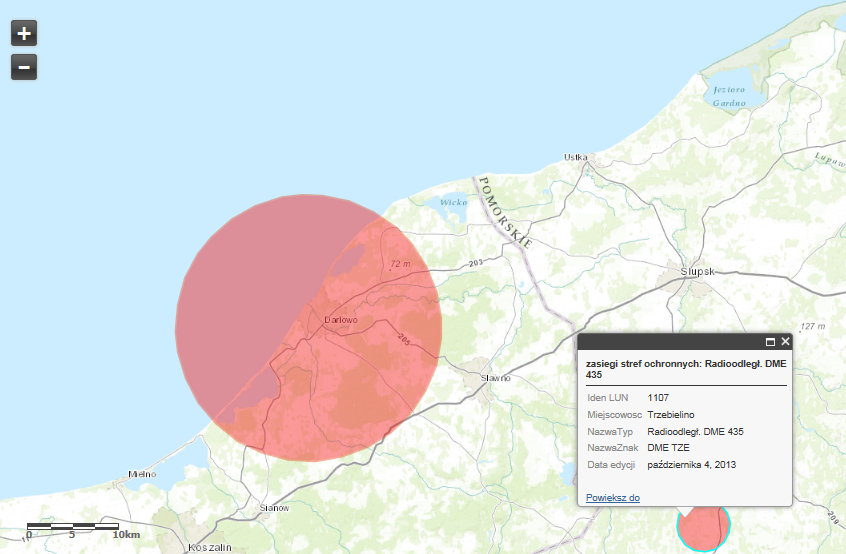Click the Ustka town label
The height and width of the screenshot is (554, 846).
point(575,157)
